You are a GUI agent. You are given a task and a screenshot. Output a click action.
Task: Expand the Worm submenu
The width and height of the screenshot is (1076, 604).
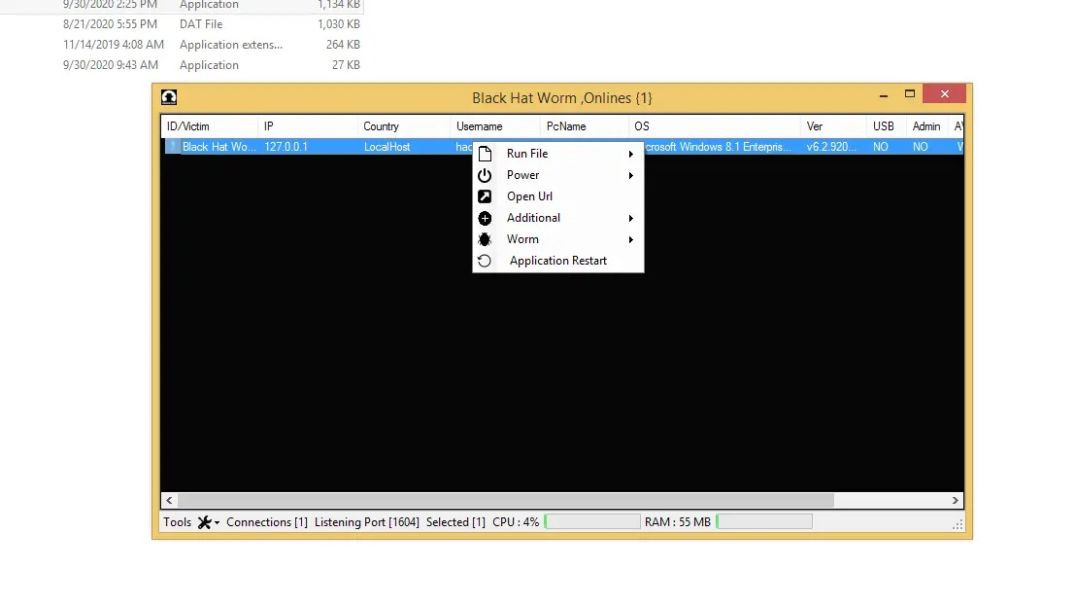click(x=630, y=239)
